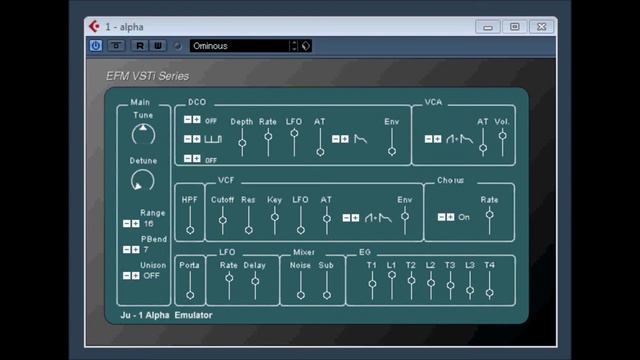Click Unison plus button

136,276
